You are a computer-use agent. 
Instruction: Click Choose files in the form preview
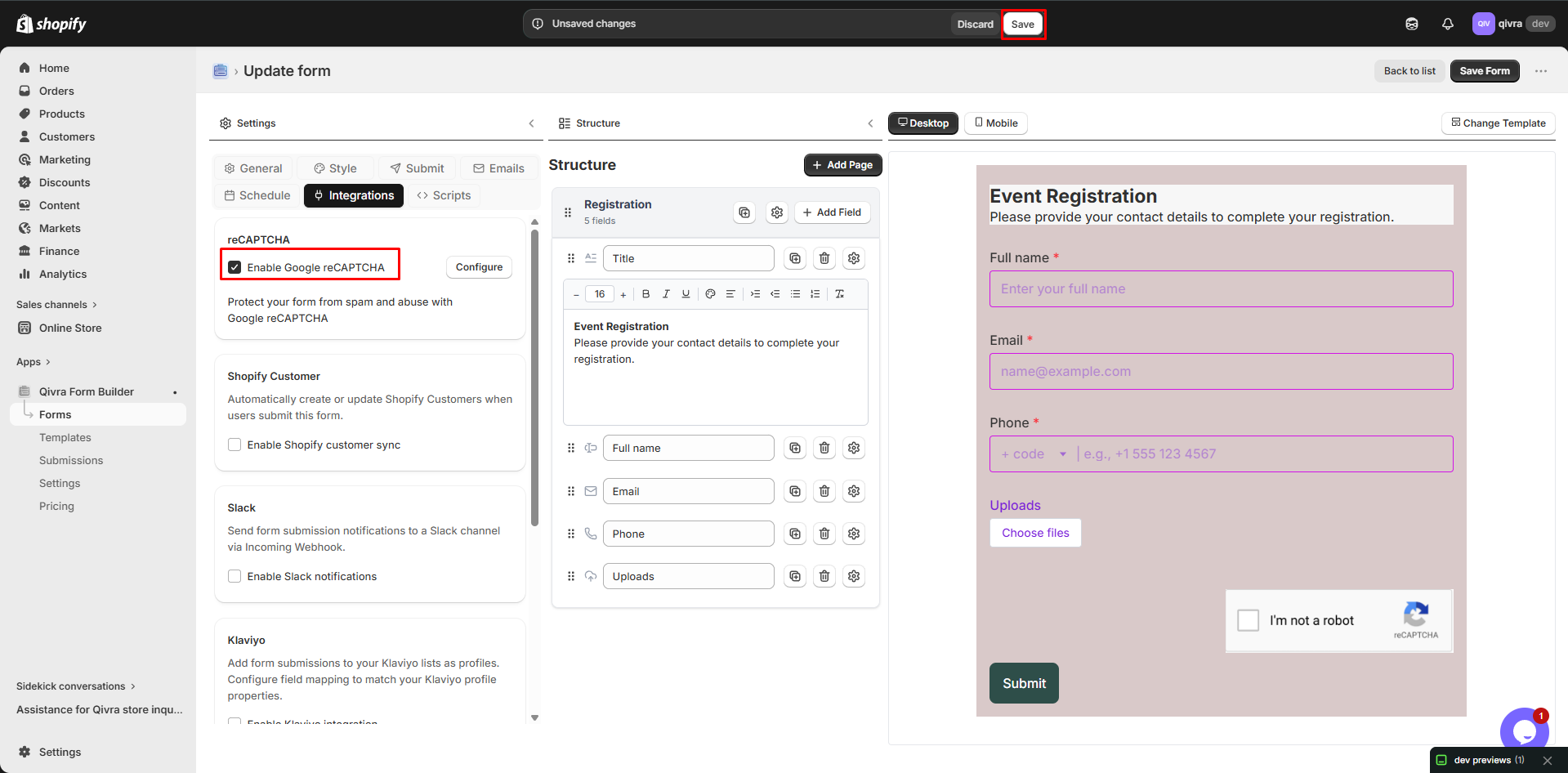point(1035,533)
